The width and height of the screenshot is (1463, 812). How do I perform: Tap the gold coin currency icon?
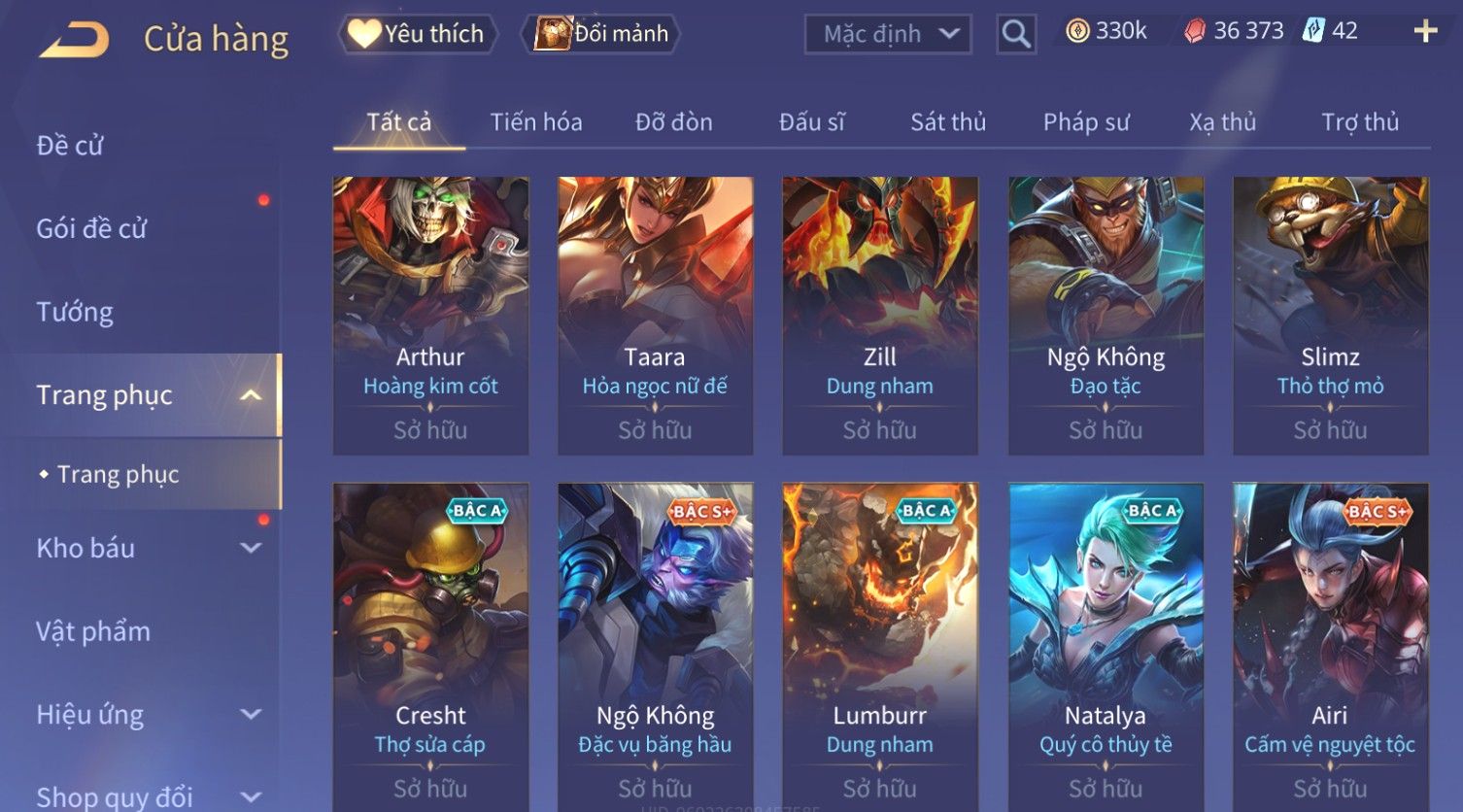click(1077, 31)
